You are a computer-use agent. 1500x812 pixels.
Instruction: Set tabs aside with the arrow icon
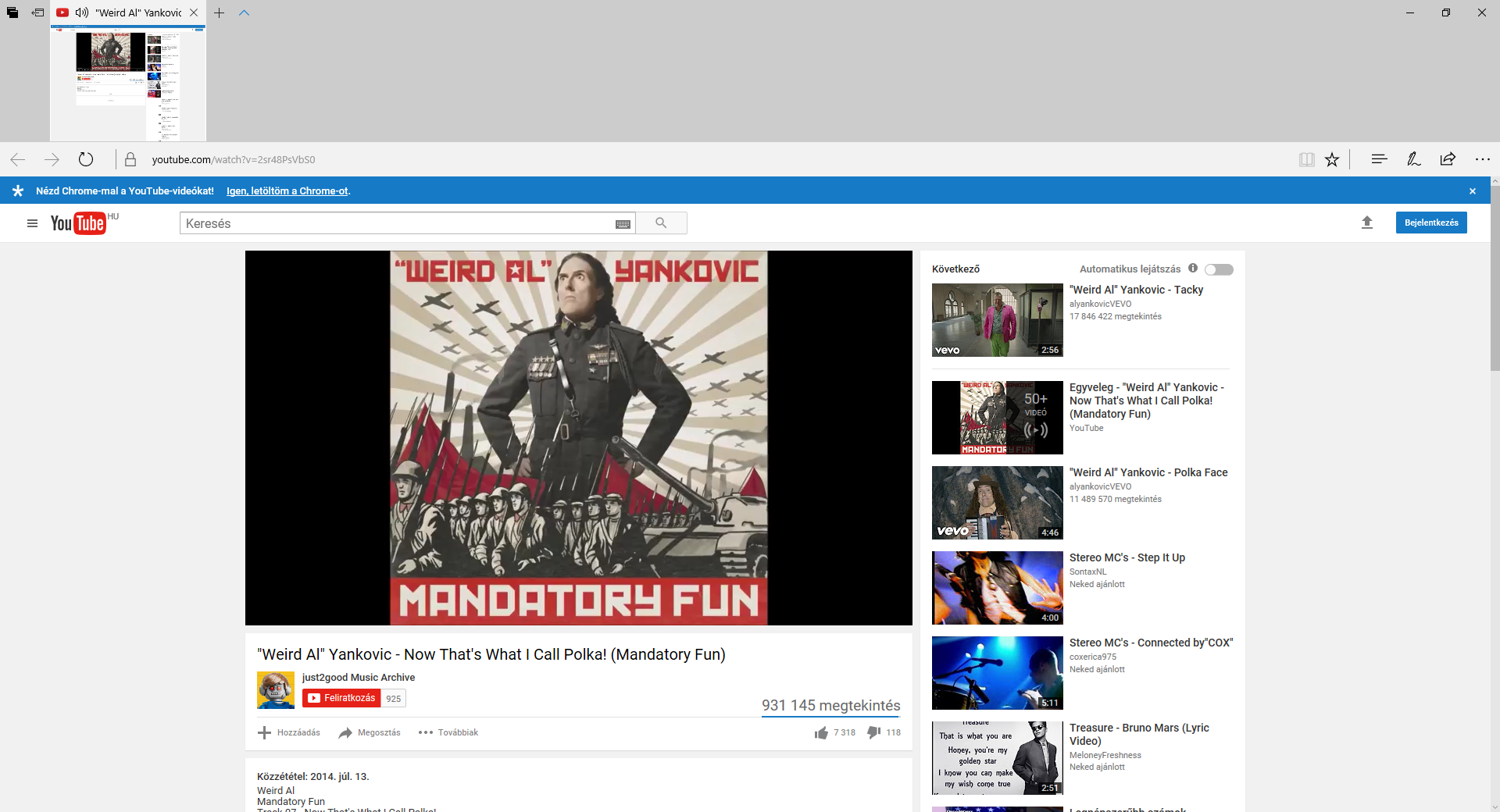pyautogui.click(x=37, y=12)
